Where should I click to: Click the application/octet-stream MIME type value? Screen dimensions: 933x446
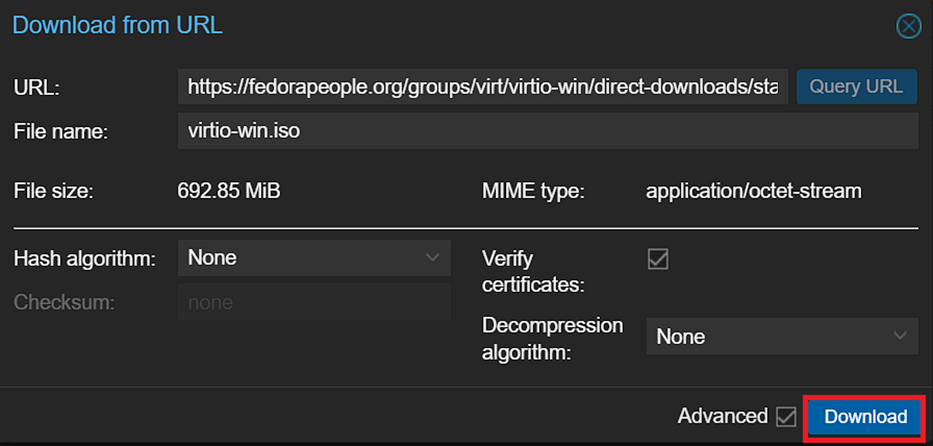point(753,191)
